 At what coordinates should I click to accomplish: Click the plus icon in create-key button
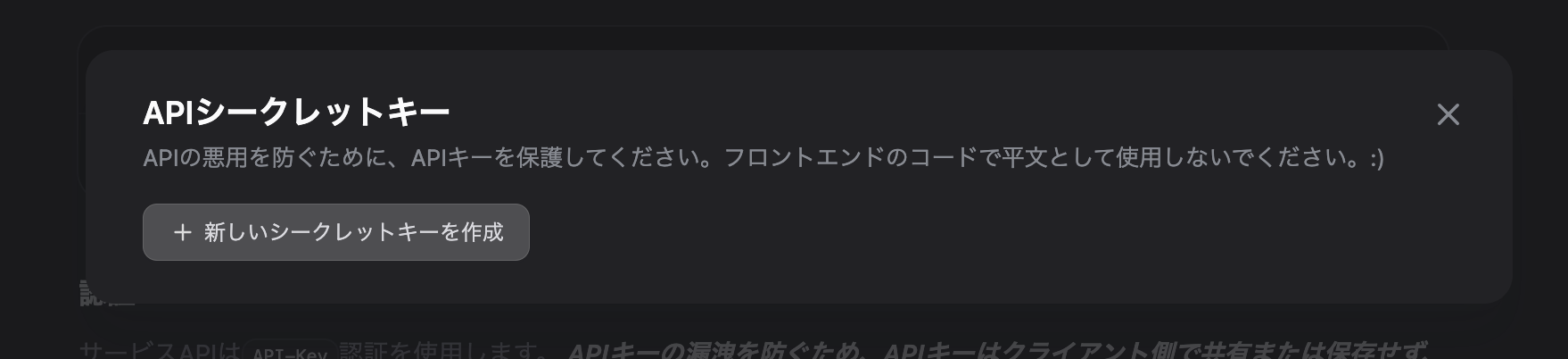183,232
